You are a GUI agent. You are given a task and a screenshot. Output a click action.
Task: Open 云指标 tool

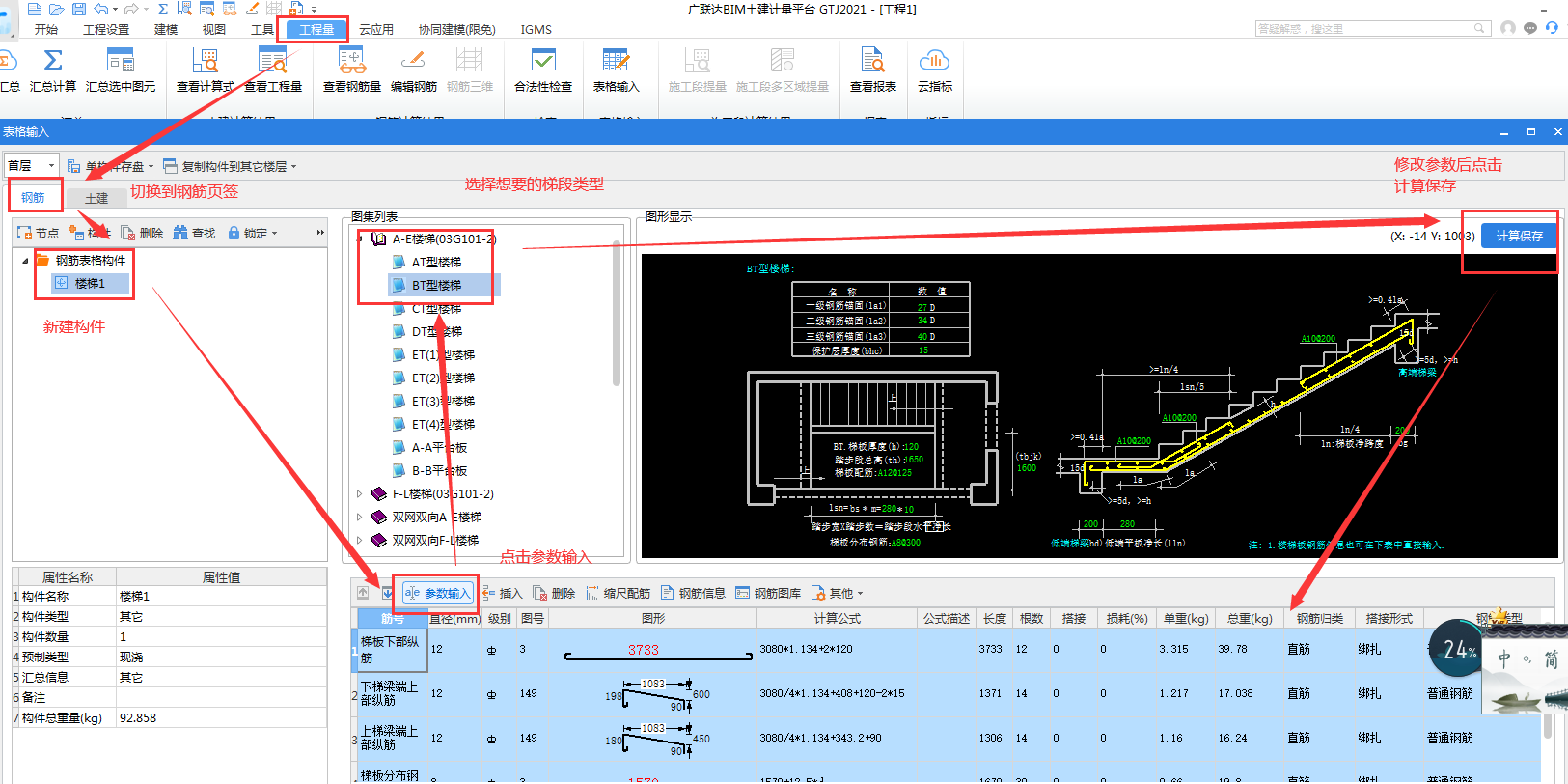(934, 70)
